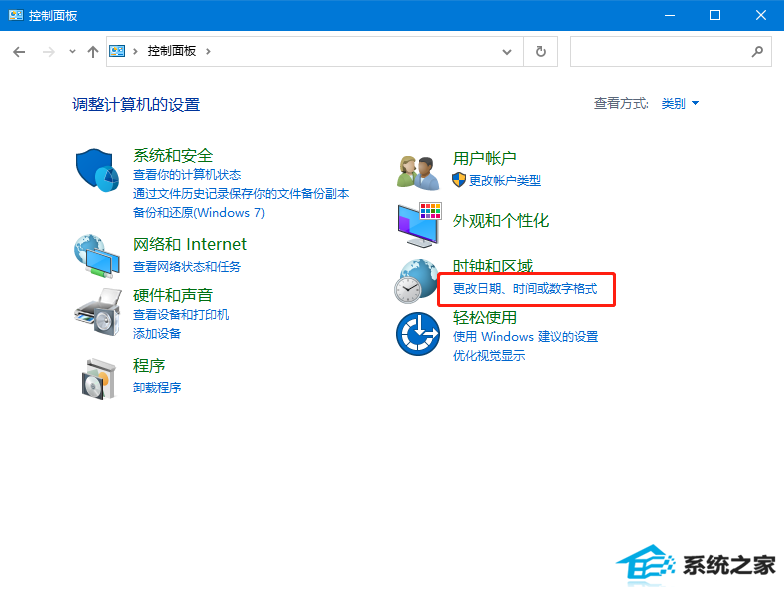This screenshot has height=592, width=784.
Task: Expand the chevron before 控制面板 in the address bar
Action: pyautogui.click(x=135, y=51)
